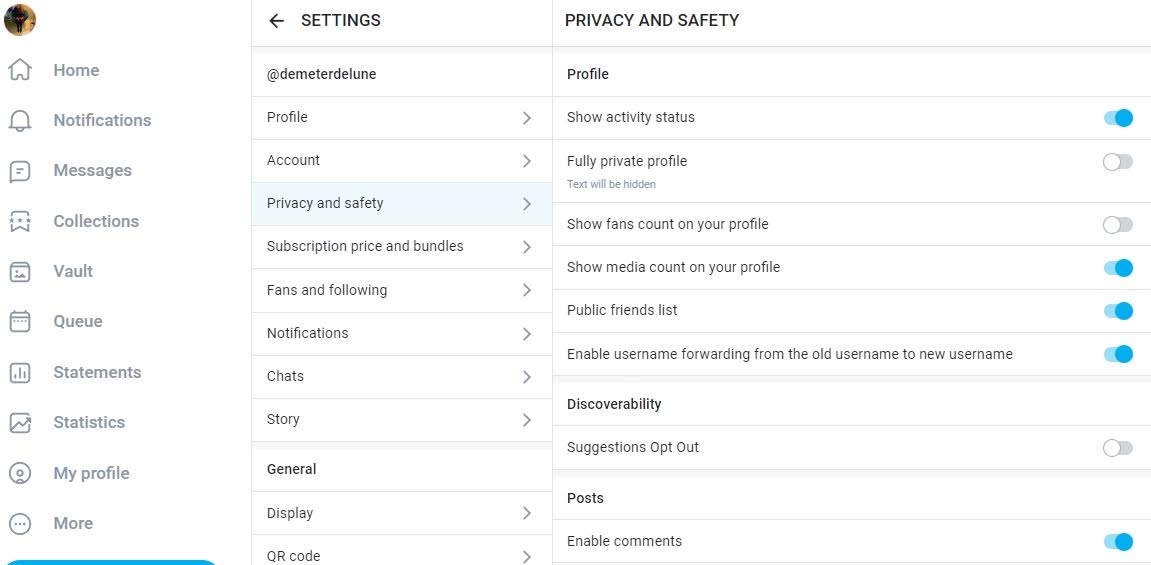Toggle Suggestions Opt Out switch
Viewport: 1151px width, 565px height.
tap(1118, 448)
